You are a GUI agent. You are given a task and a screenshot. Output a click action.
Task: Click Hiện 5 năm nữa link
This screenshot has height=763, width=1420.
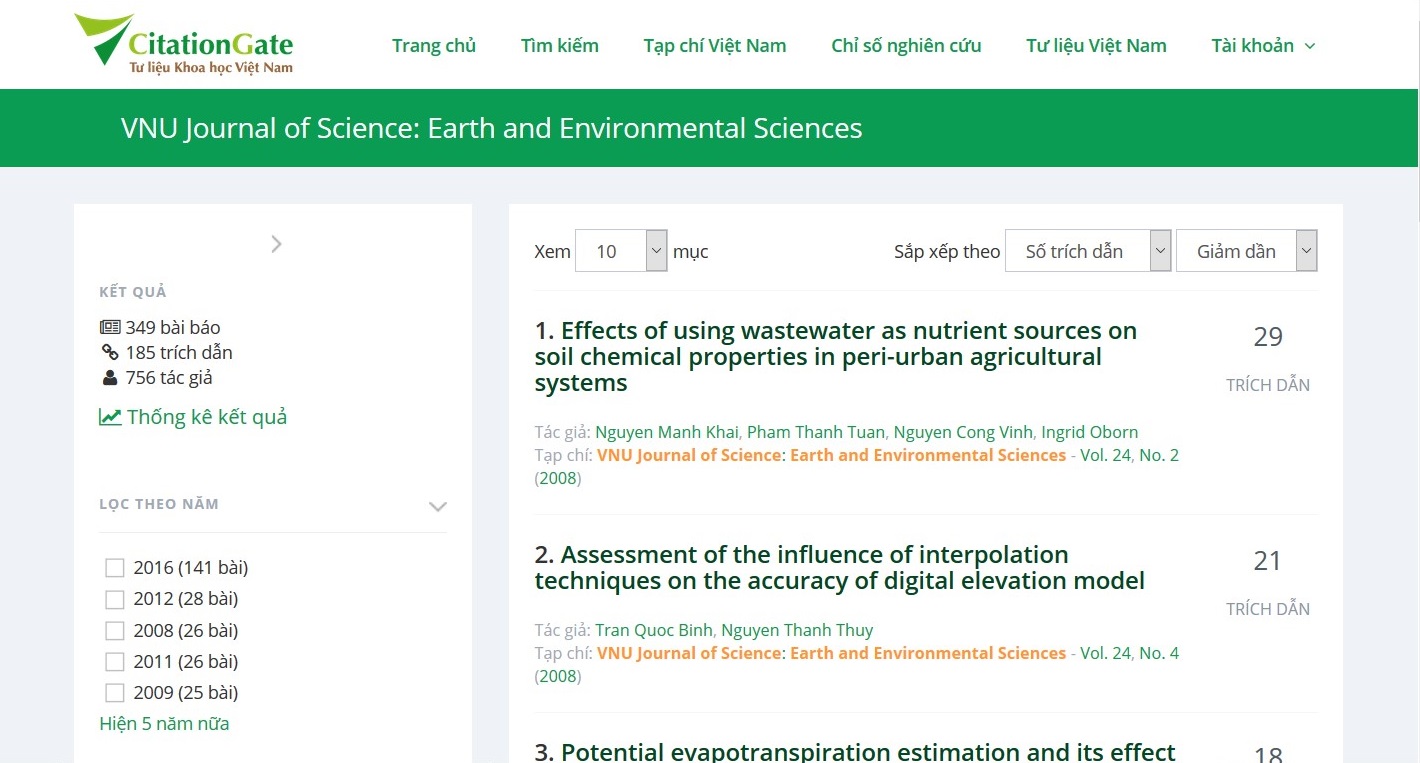tap(164, 723)
